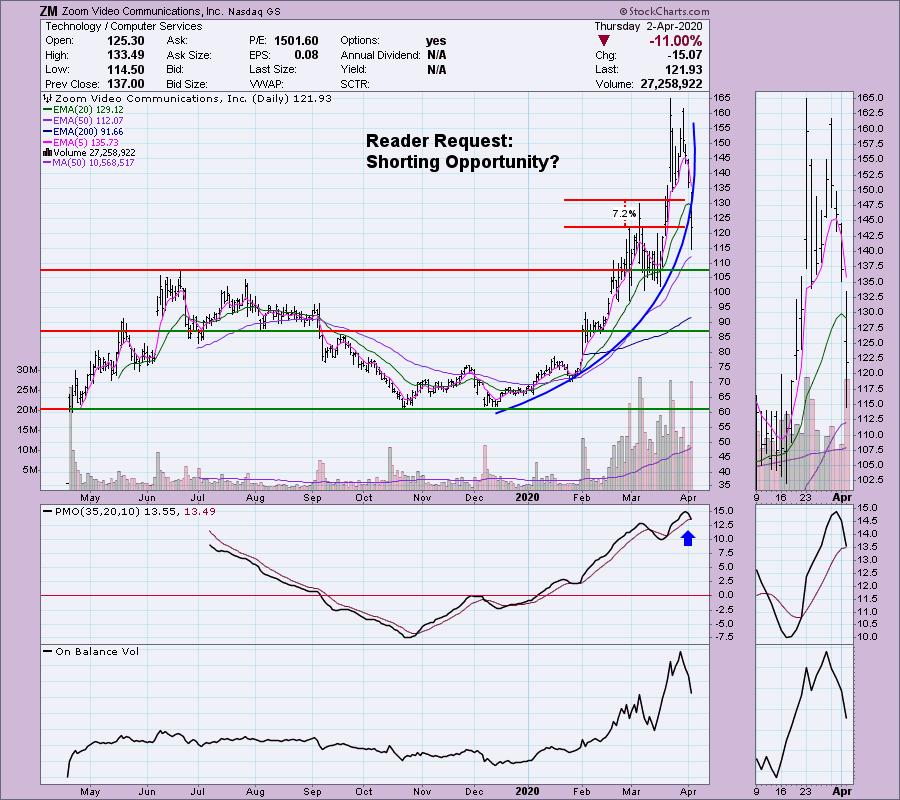Click the Ask Size: field label

tap(189, 55)
